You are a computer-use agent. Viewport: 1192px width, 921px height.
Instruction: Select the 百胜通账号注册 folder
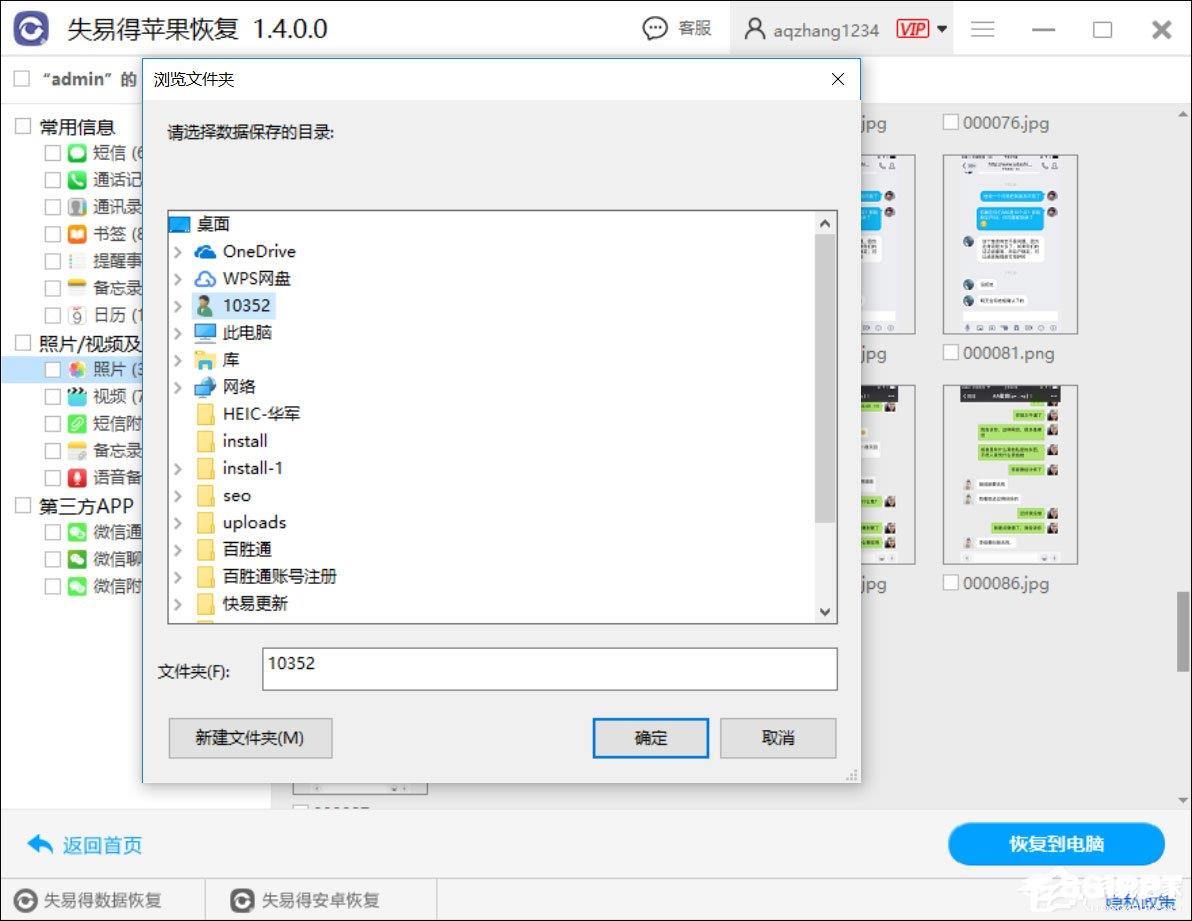(x=279, y=577)
